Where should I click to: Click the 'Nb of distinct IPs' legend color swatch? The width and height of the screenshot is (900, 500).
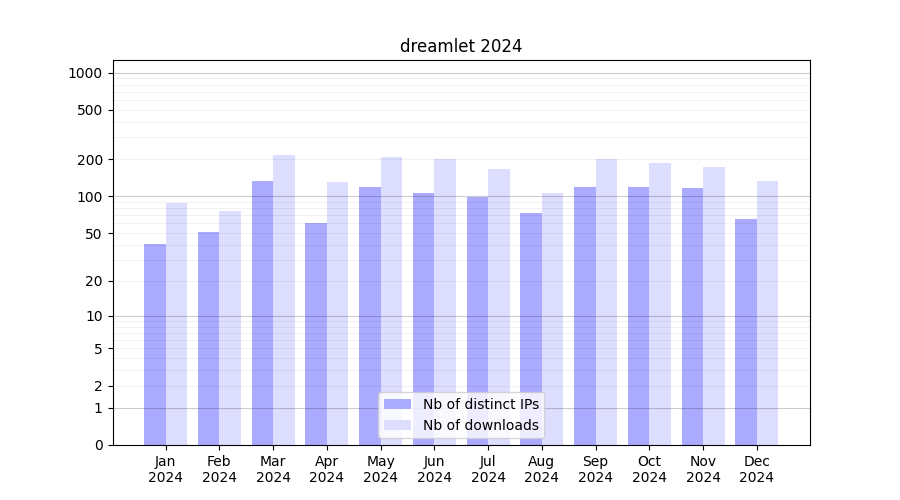397,404
